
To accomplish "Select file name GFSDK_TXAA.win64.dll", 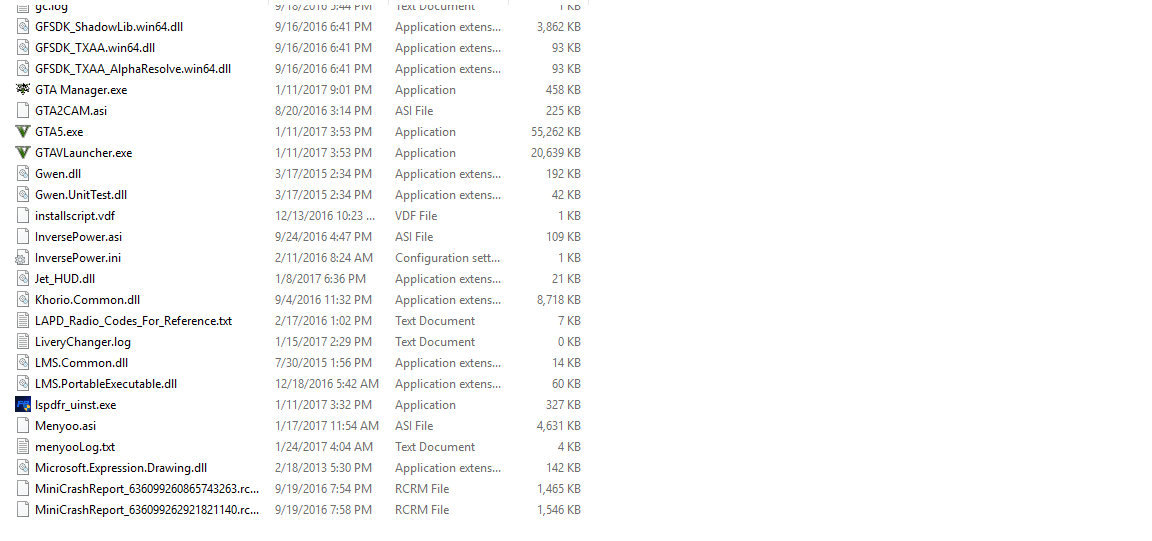I will click(x=95, y=48).
